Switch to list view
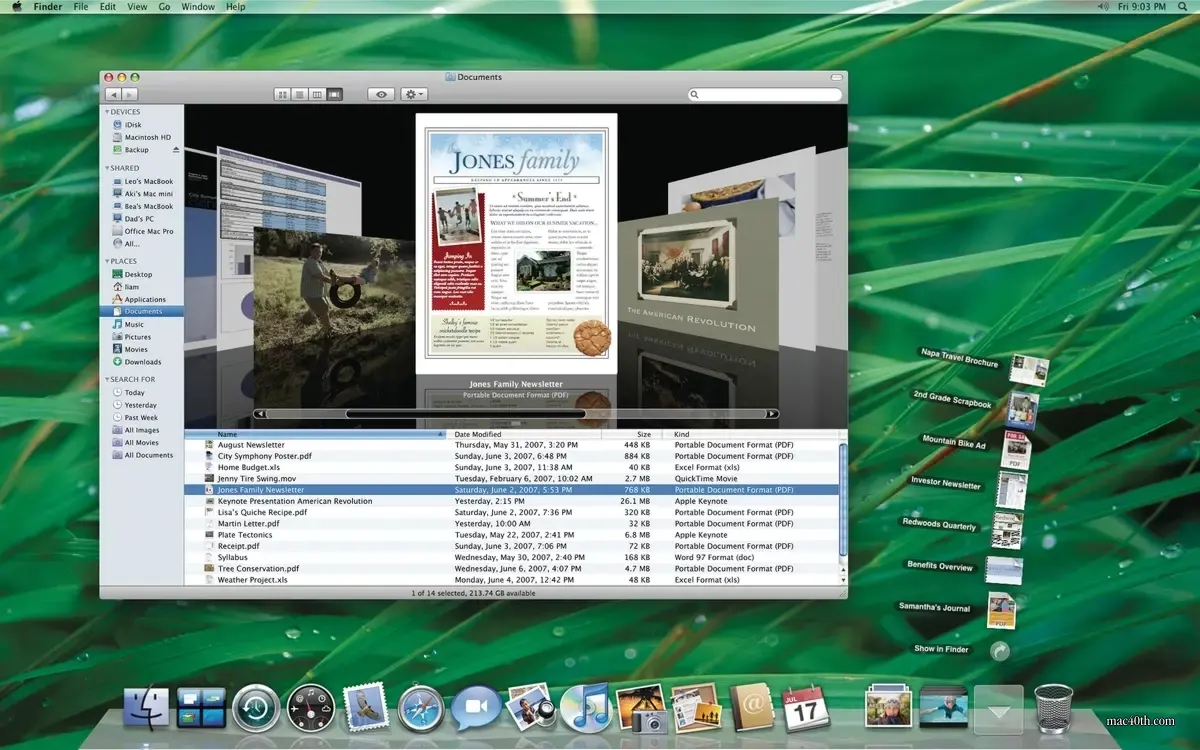1200x750 pixels. coord(301,93)
